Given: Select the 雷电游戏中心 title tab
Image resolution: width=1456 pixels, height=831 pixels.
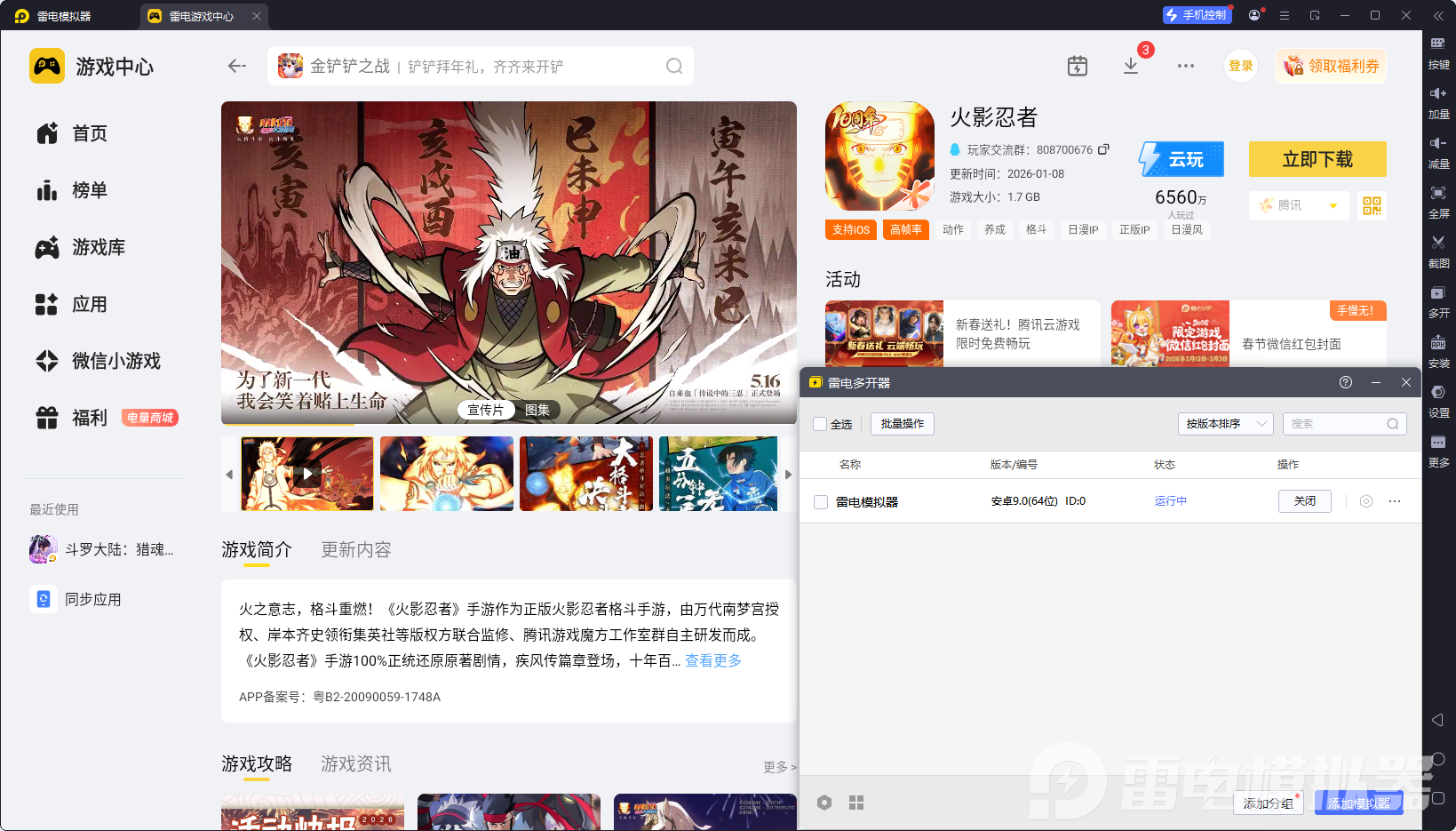Looking at the screenshot, I should pos(203,16).
